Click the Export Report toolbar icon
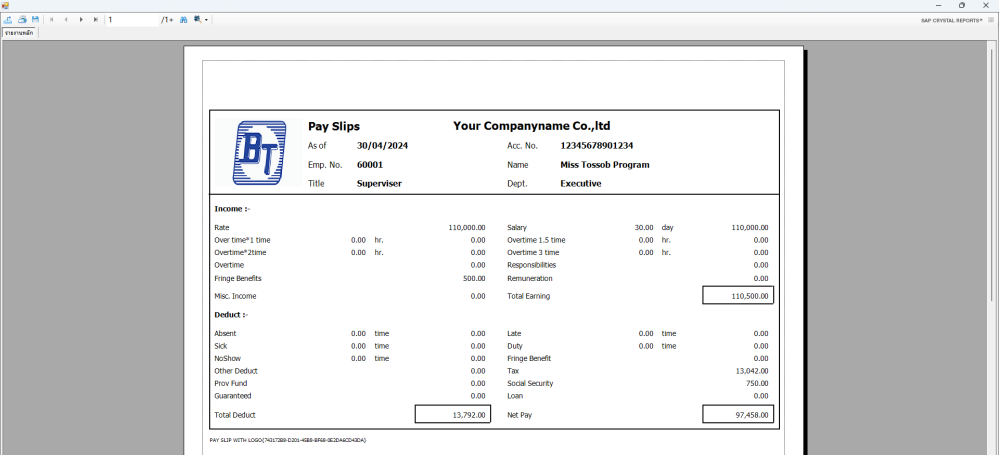The width and height of the screenshot is (999, 455). (8, 19)
